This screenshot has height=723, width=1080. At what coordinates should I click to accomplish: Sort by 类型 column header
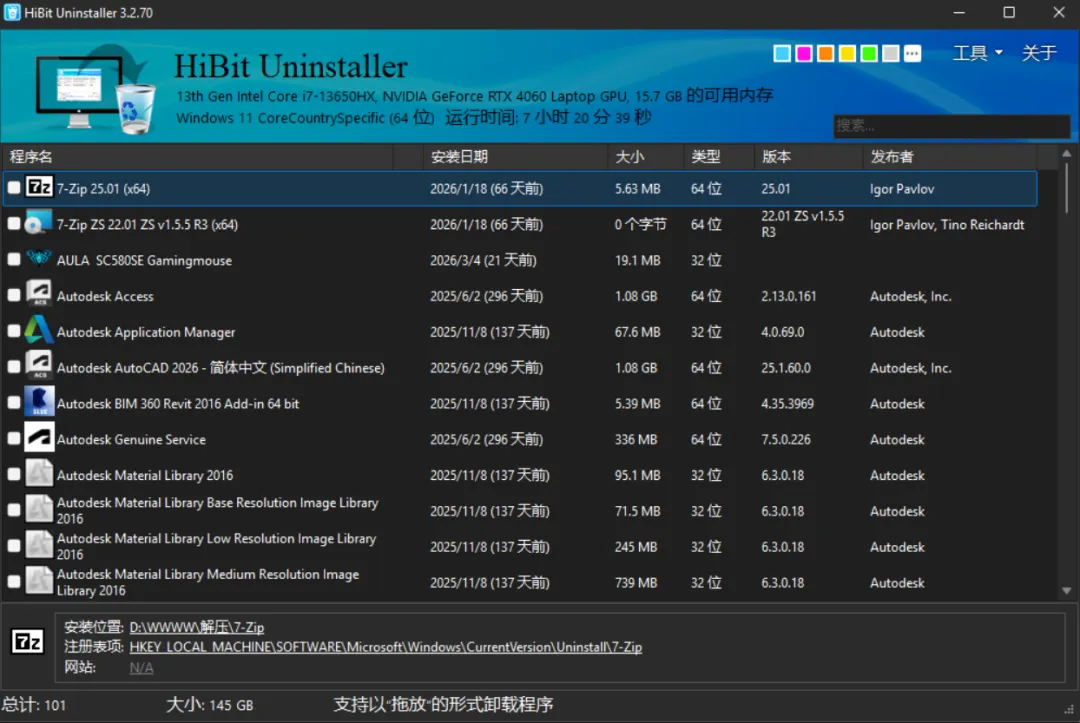pos(719,157)
